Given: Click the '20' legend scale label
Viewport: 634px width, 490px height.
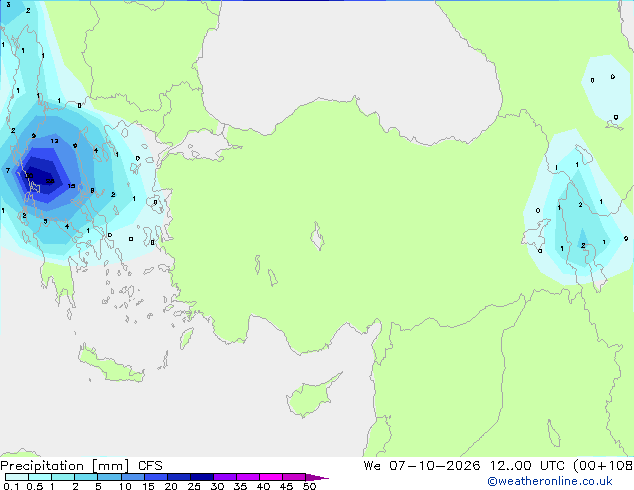Looking at the screenshot, I should (x=171, y=486).
